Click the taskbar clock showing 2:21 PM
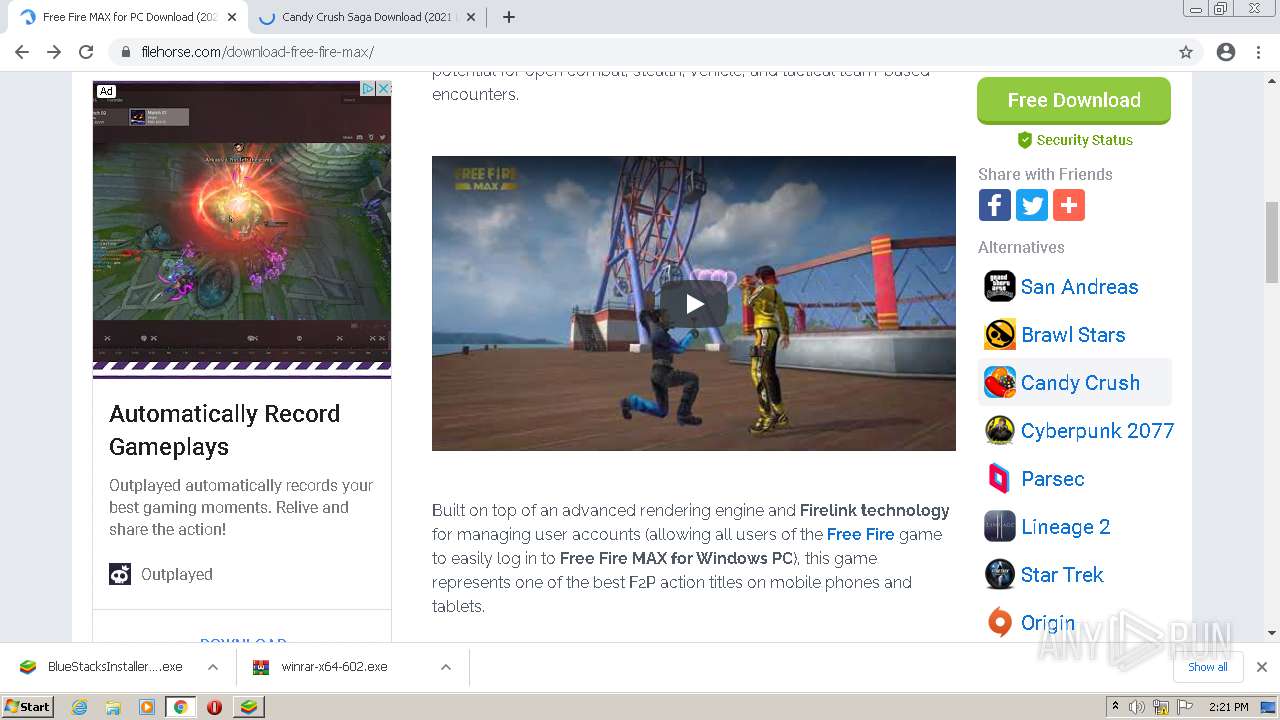The width and height of the screenshot is (1280, 720). 1228,707
